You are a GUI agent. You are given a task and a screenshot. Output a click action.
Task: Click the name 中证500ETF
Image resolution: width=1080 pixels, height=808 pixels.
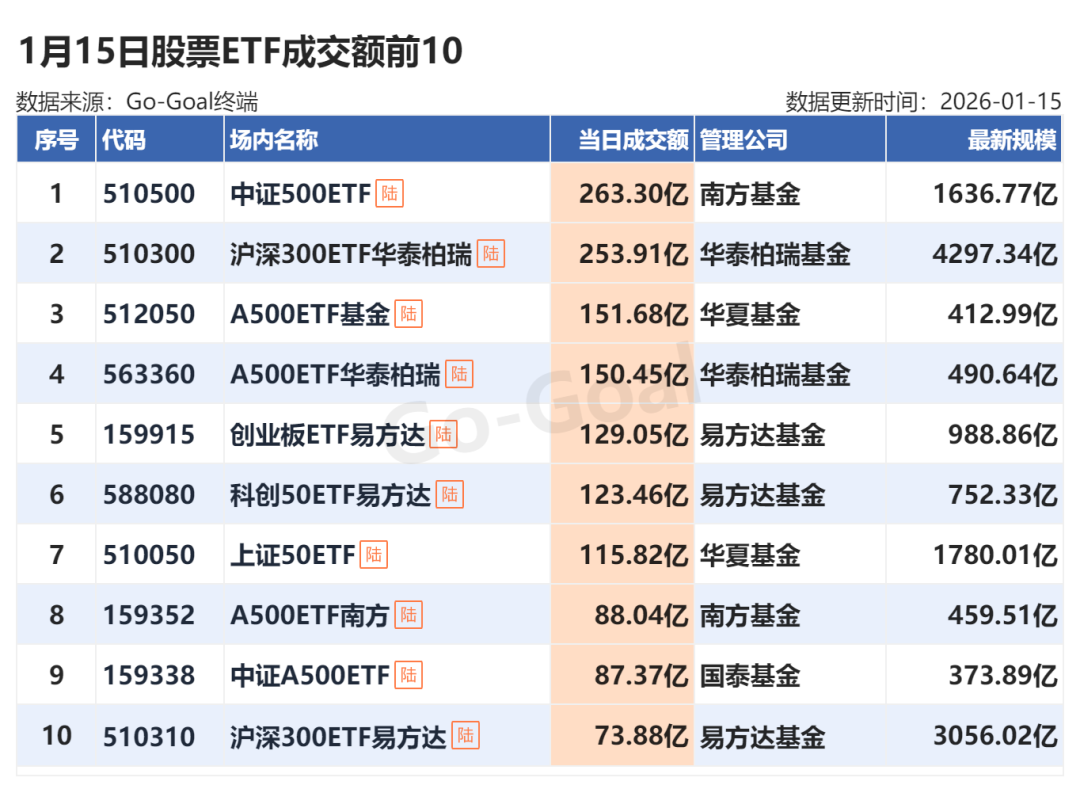coord(301,194)
